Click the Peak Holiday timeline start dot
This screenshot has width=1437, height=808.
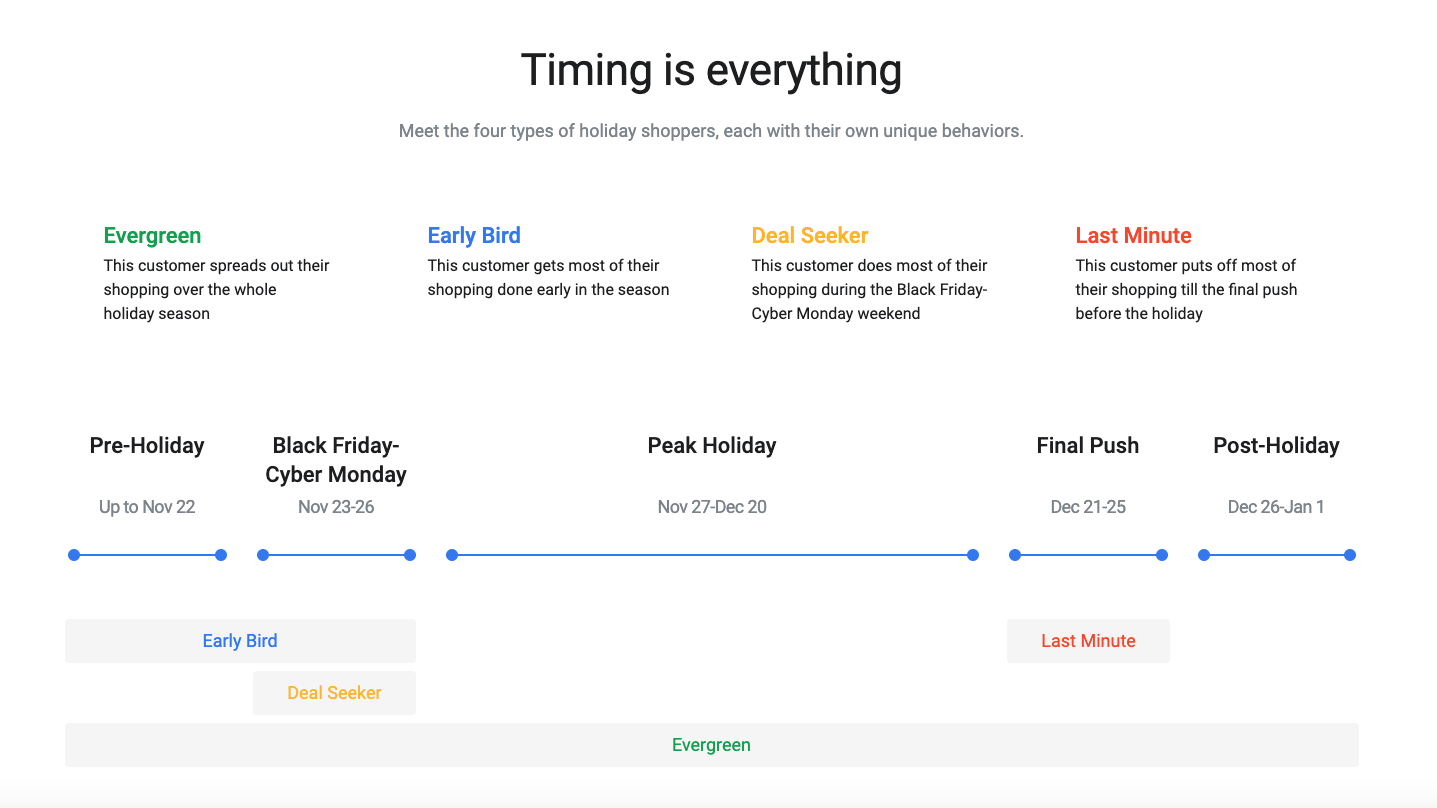pyautogui.click(x=452, y=555)
